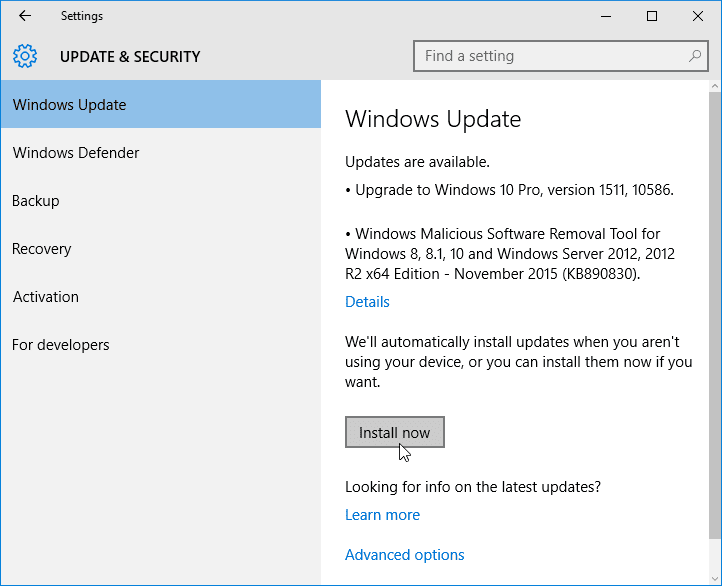Open the Learn more link
Image resolution: width=722 pixels, height=586 pixels.
[x=382, y=515]
